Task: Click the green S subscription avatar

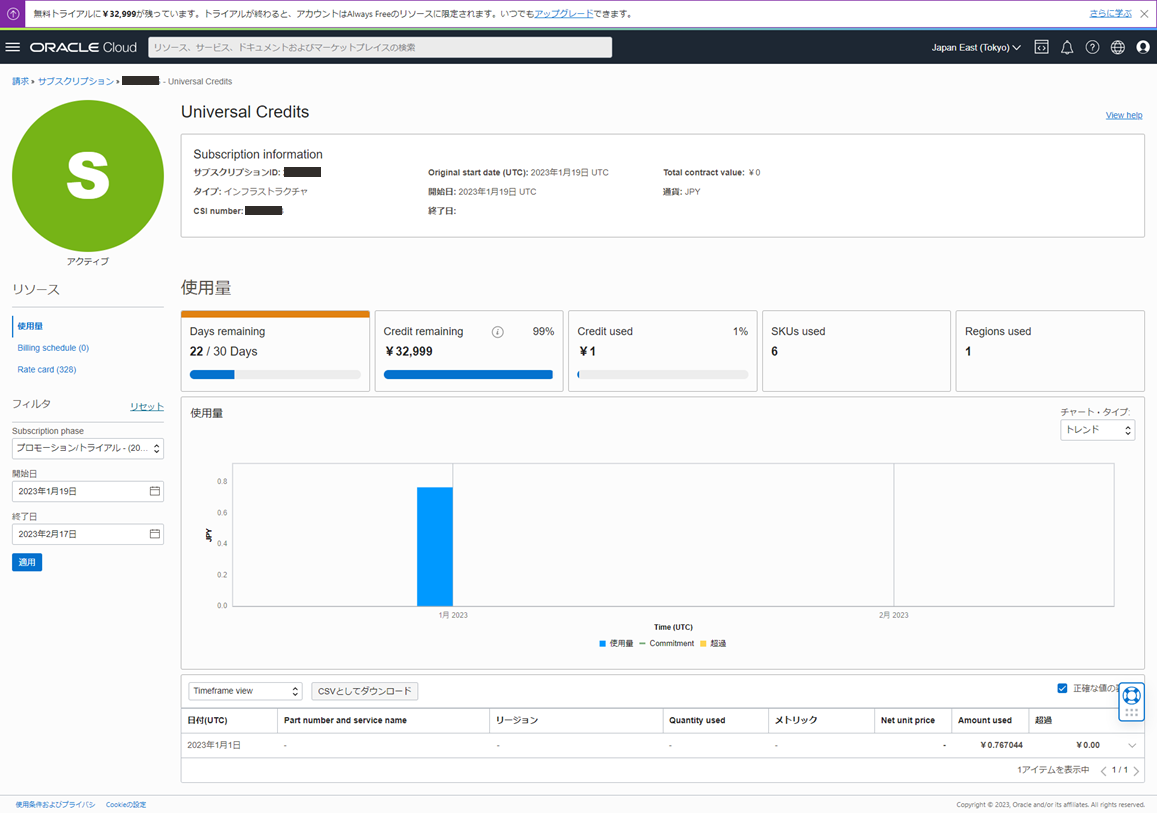Action: tap(88, 176)
